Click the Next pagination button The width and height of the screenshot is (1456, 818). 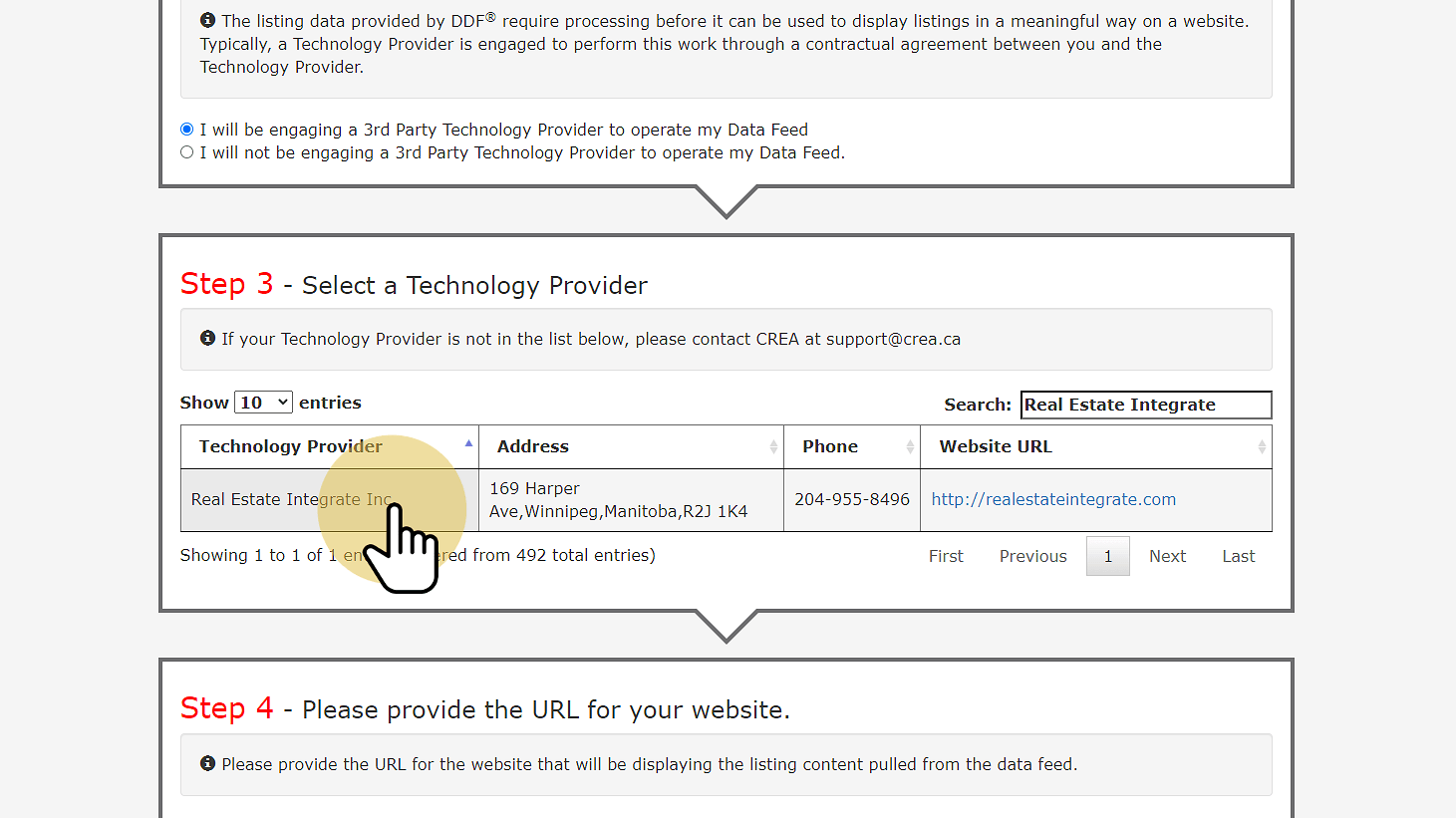[1167, 556]
